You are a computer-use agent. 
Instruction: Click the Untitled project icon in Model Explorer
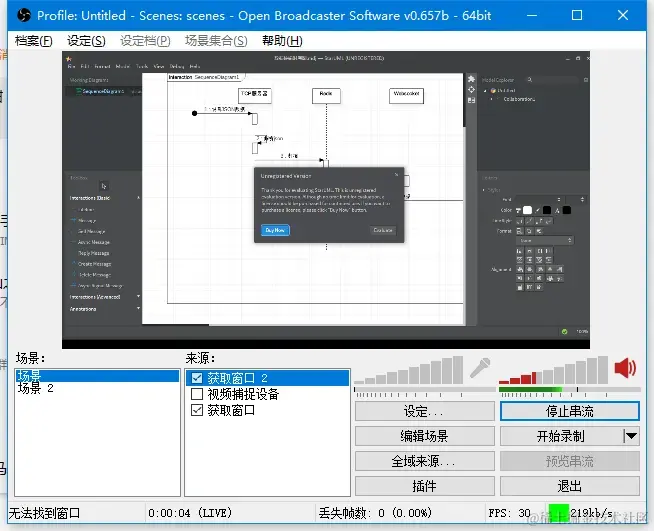(494, 91)
